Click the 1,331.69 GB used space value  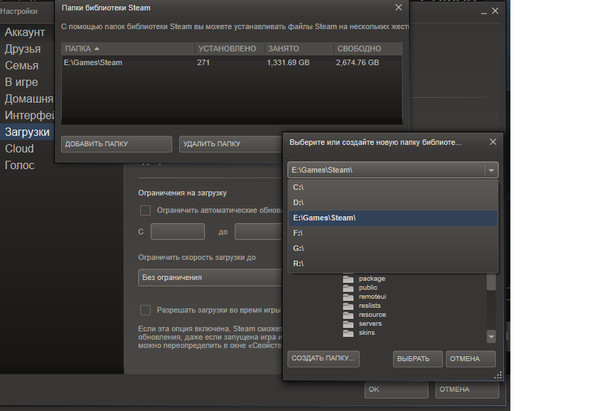point(288,63)
